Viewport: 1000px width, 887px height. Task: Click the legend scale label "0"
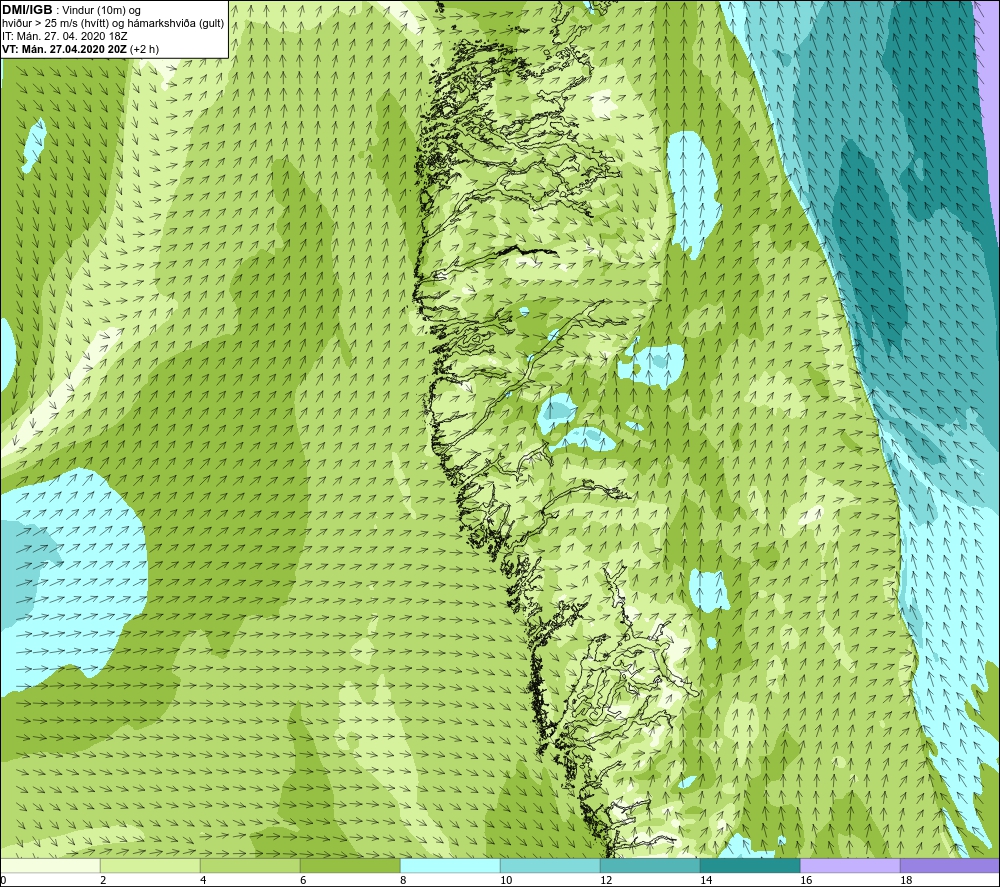pyautogui.click(x=3, y=881)
